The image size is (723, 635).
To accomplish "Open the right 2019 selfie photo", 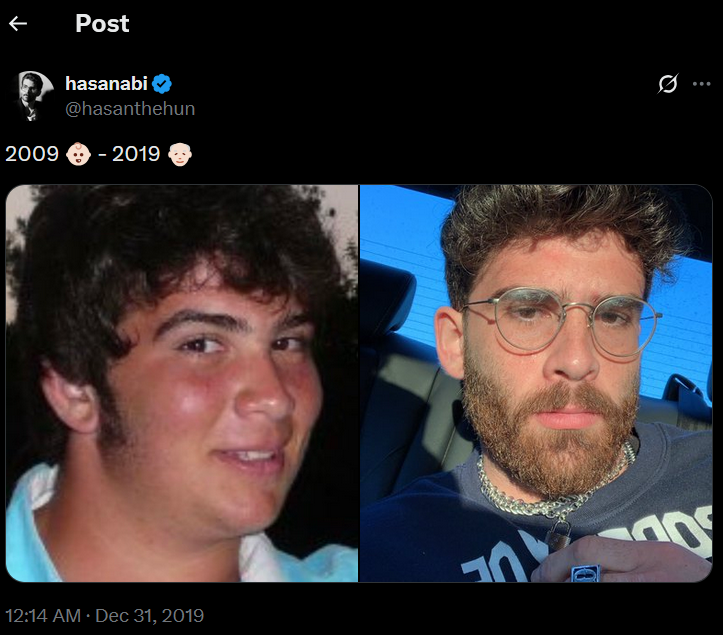I will tap(536, 383).
